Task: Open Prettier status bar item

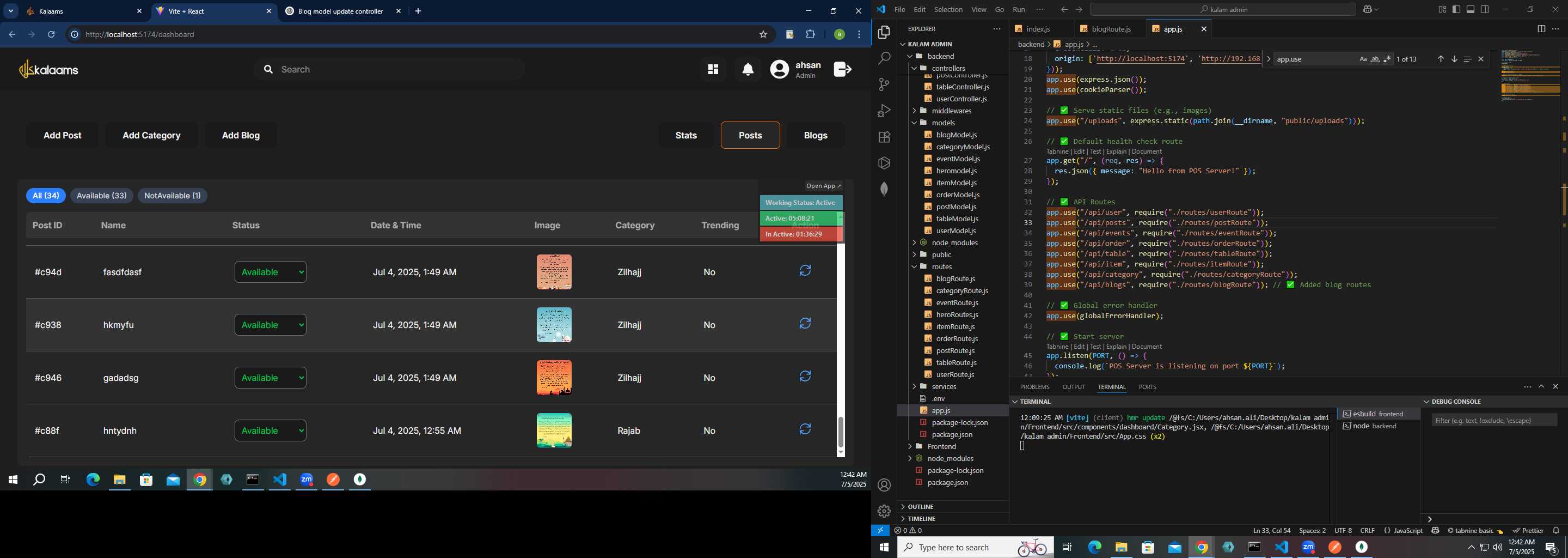Action: pos(1528,531)
